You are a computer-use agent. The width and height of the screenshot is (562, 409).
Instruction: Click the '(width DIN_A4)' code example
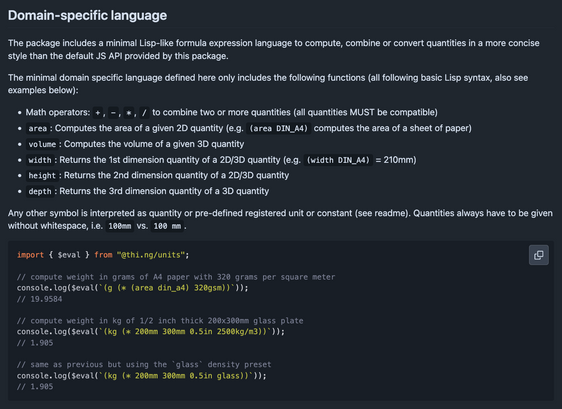[x=338, y=160]
